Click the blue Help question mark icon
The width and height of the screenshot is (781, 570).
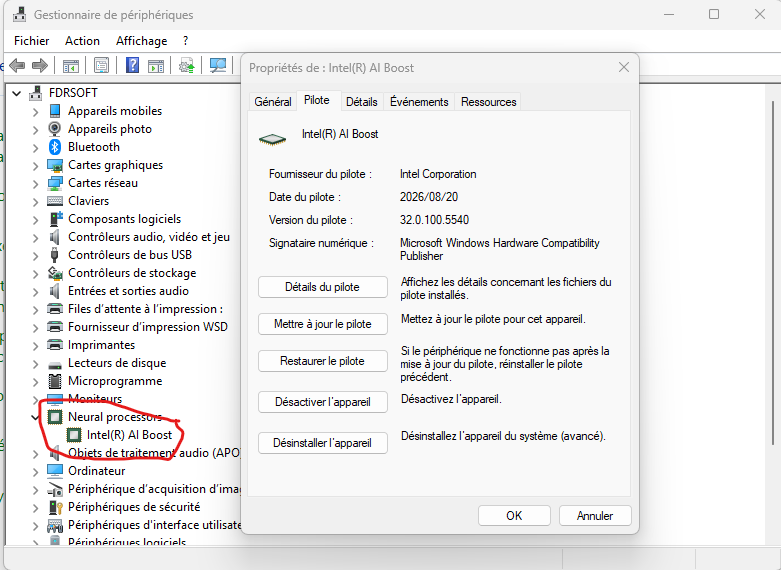[132, 65]
